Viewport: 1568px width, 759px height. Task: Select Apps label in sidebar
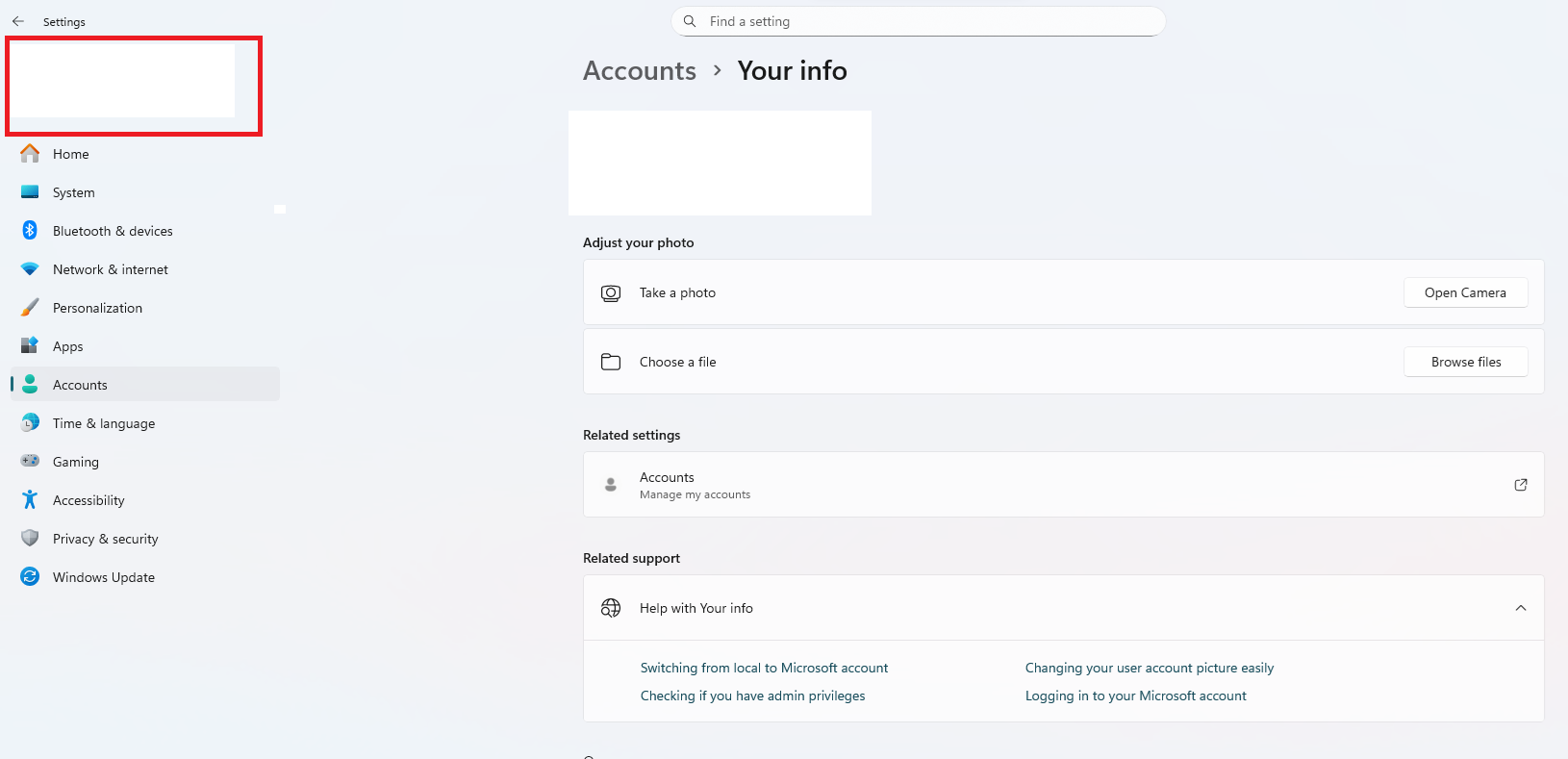click(68, 346)
